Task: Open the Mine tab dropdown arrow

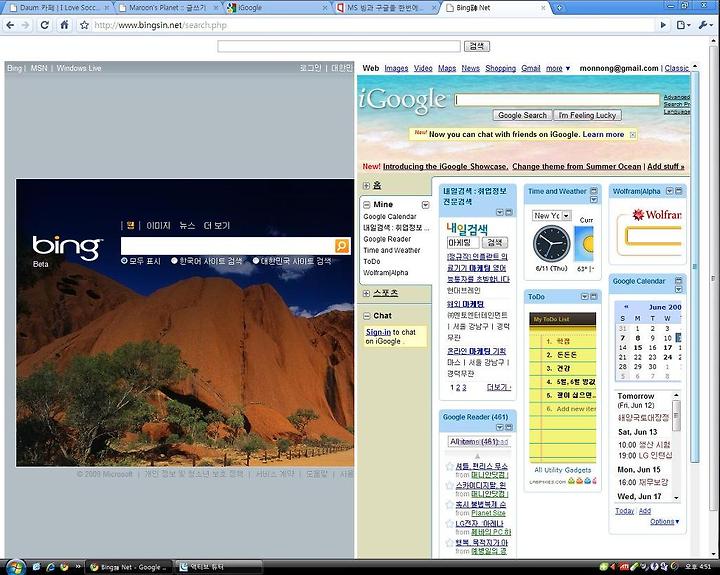Action: (x=426, y=205)
